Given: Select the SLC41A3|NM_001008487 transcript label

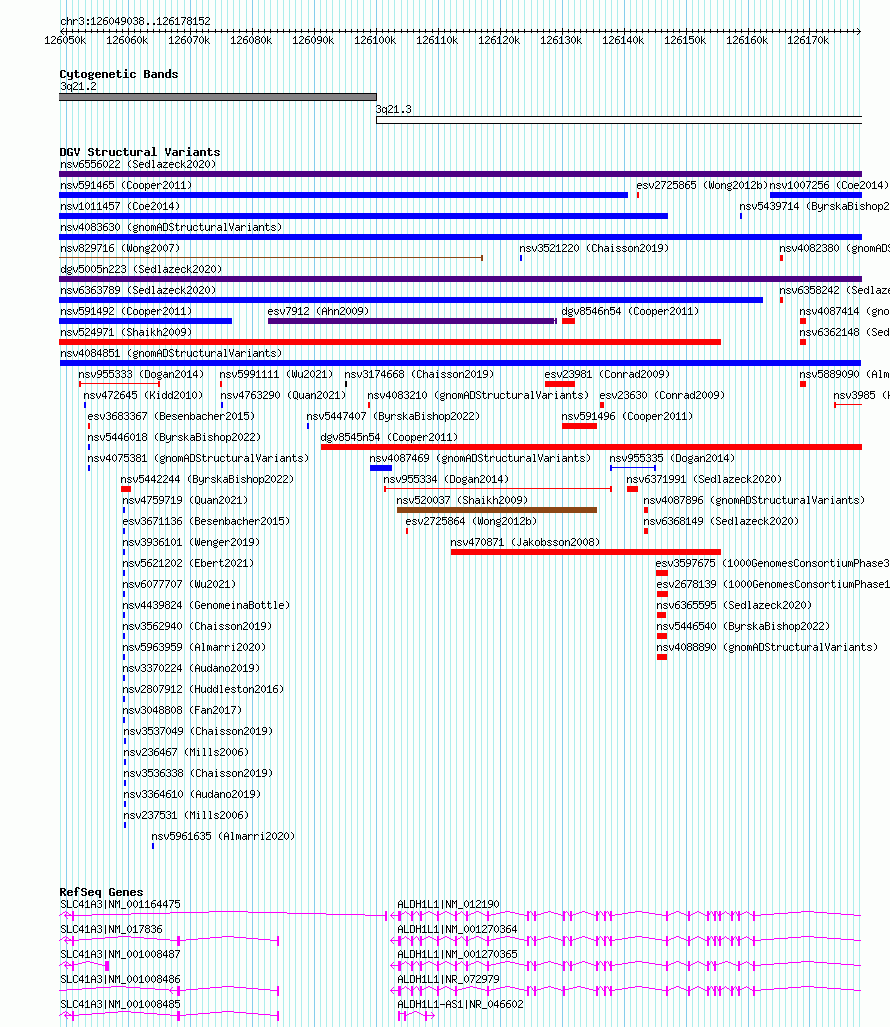Looking at the screenshot, I should (120, 954).
